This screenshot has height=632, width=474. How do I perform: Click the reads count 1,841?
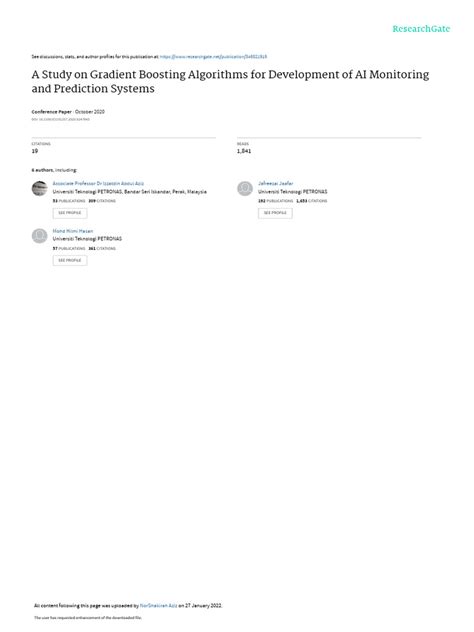pos(244,151)
